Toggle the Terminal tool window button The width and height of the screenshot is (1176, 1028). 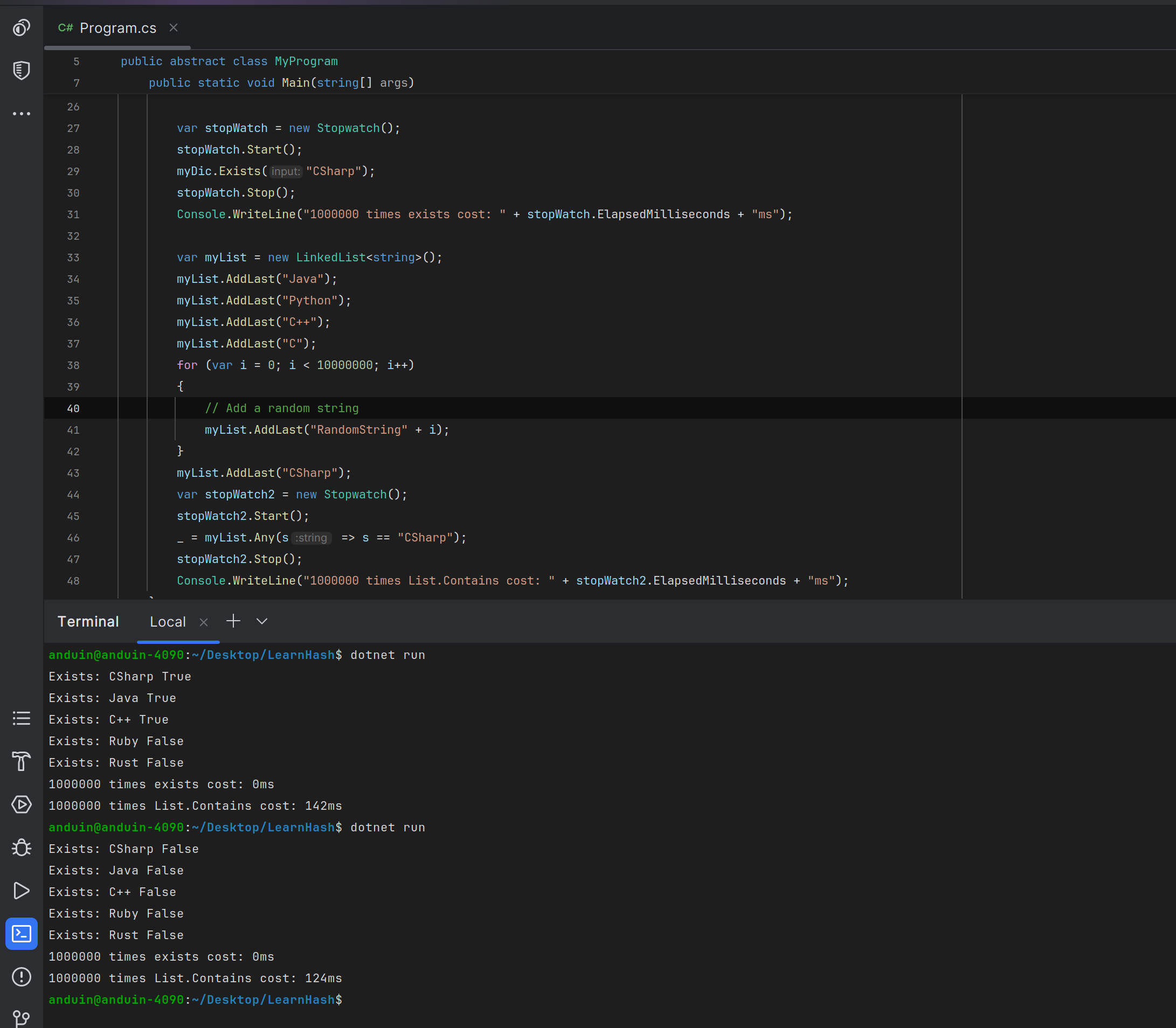(x=21, y=933)
